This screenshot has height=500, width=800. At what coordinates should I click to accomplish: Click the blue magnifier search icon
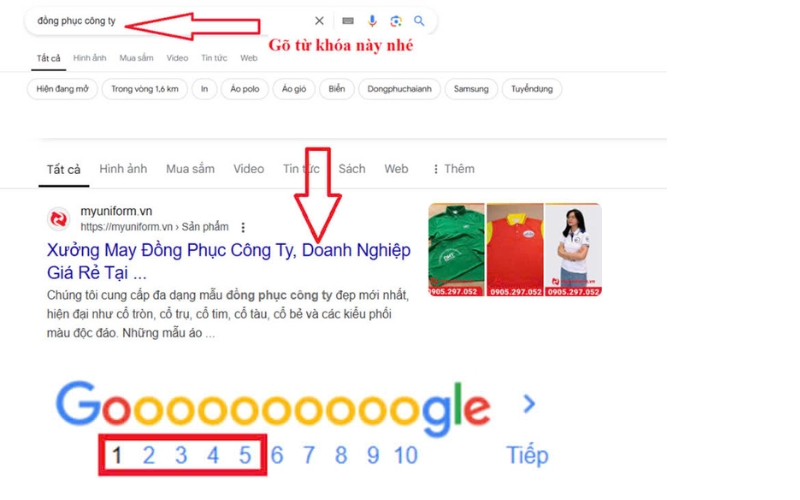point(419,21)
